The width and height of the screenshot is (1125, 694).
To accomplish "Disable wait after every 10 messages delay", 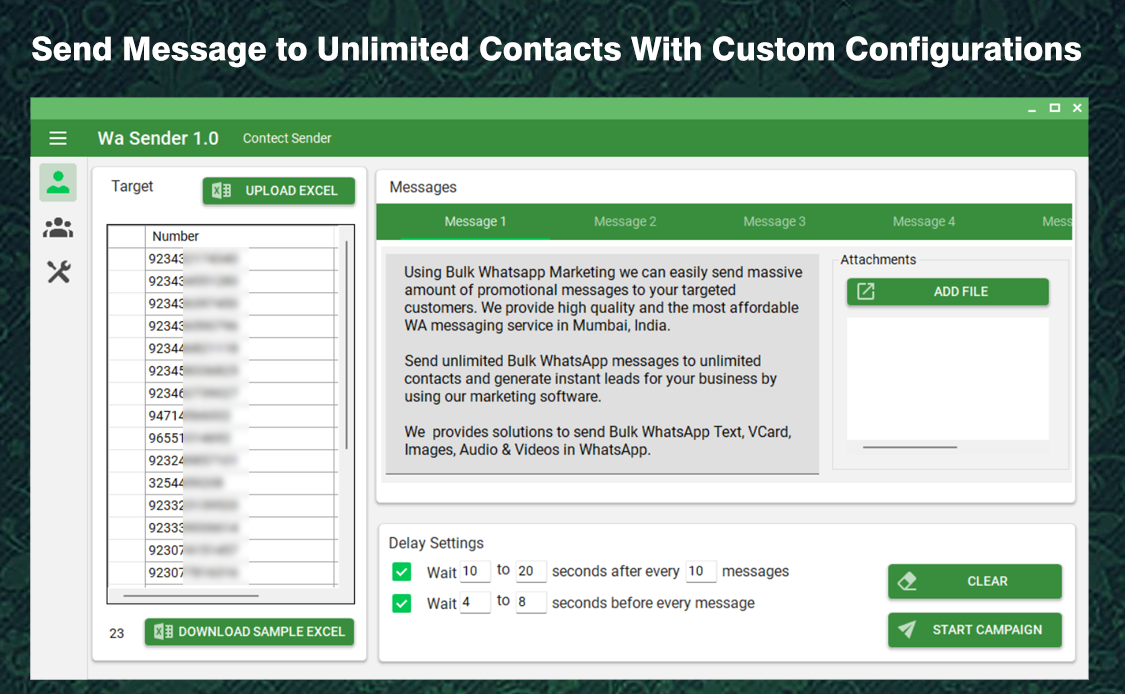I will coord(401,571).
